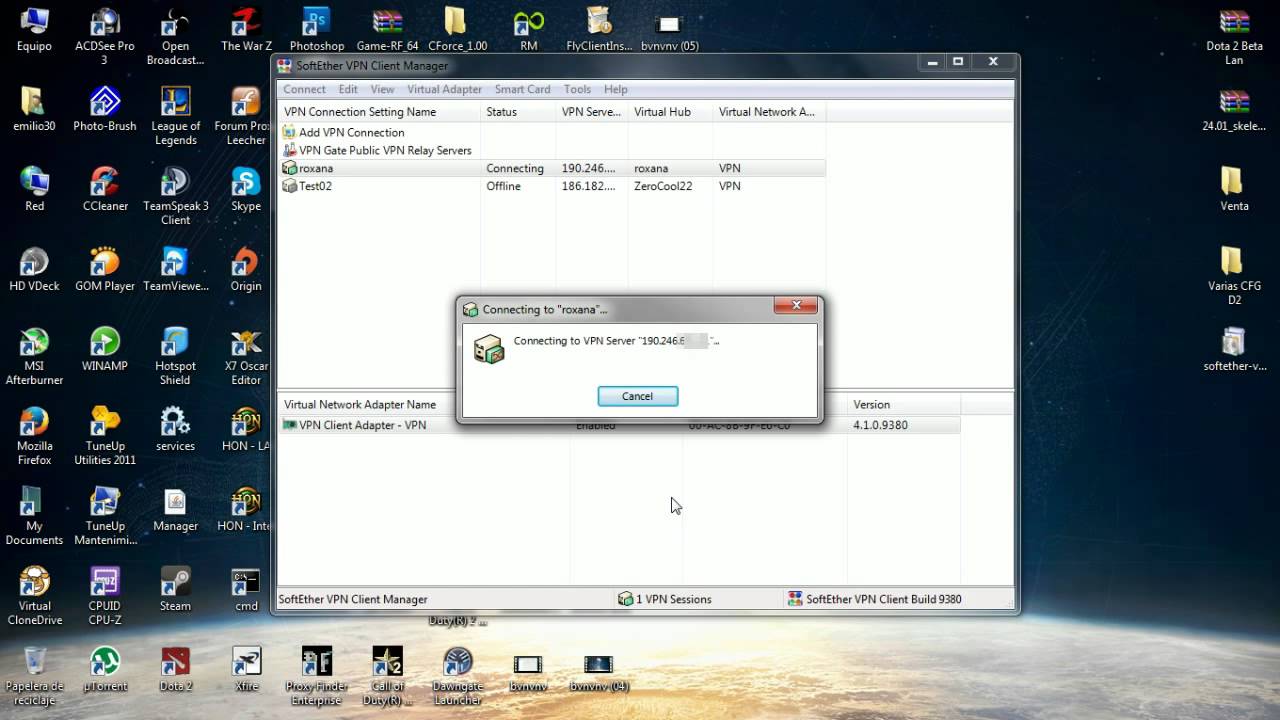The height and width of the screenshot is (720, 1280).
Task: Open Xfire desktop icon
Action: (246, 670)
